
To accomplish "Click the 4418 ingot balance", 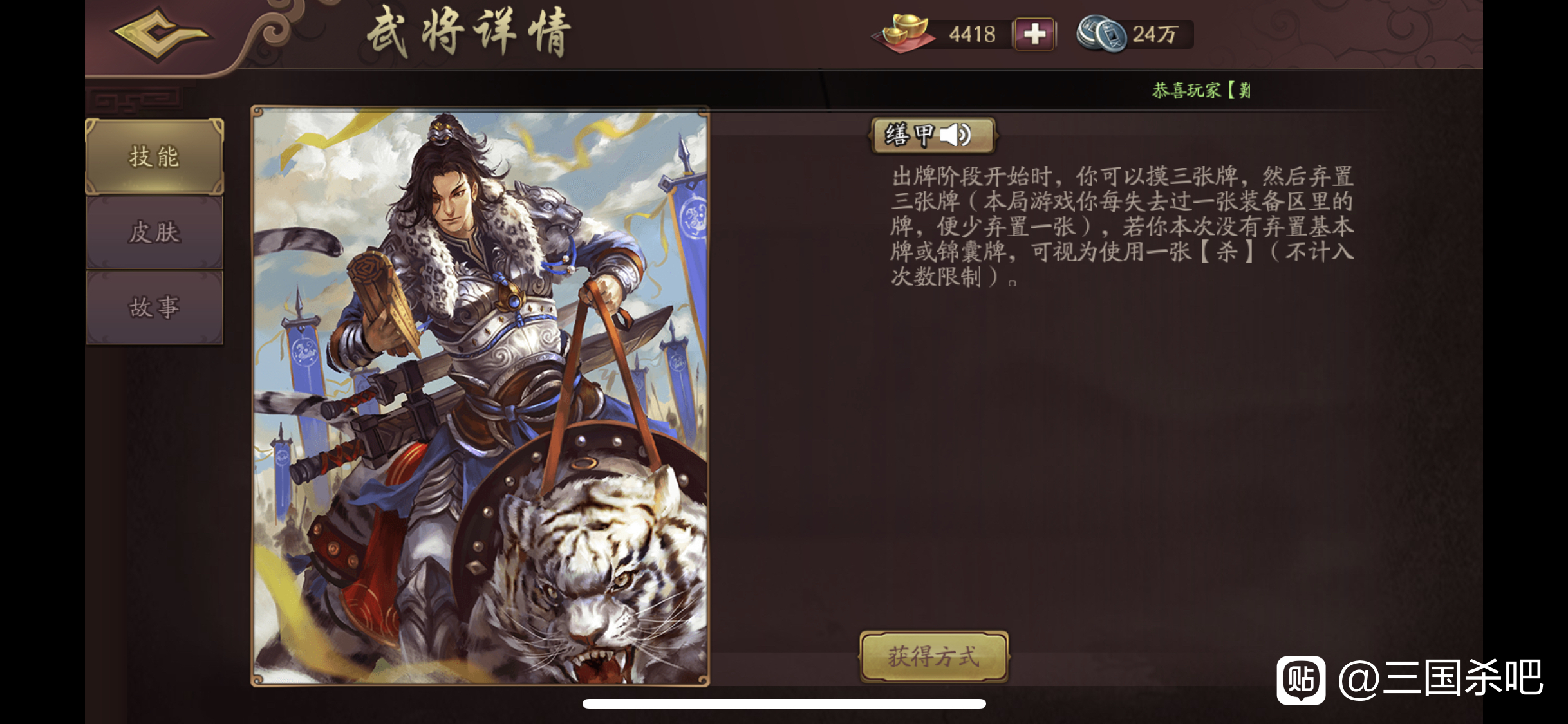I will coord(973,34).
